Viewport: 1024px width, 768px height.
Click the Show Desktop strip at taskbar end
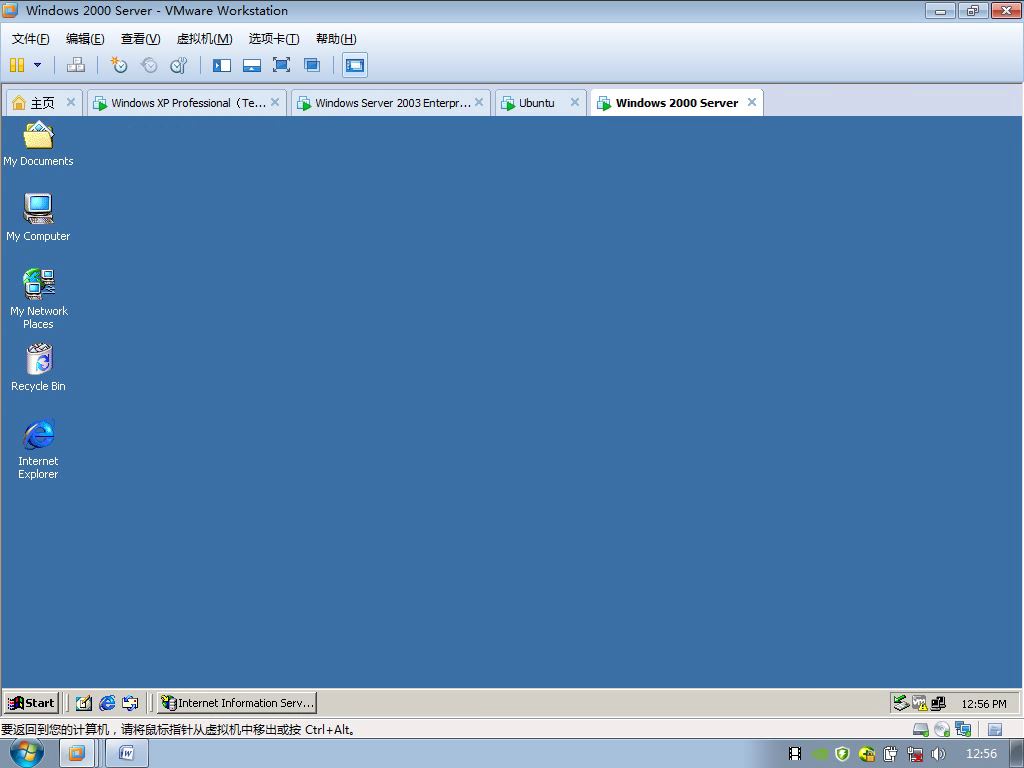point(1016,754)
